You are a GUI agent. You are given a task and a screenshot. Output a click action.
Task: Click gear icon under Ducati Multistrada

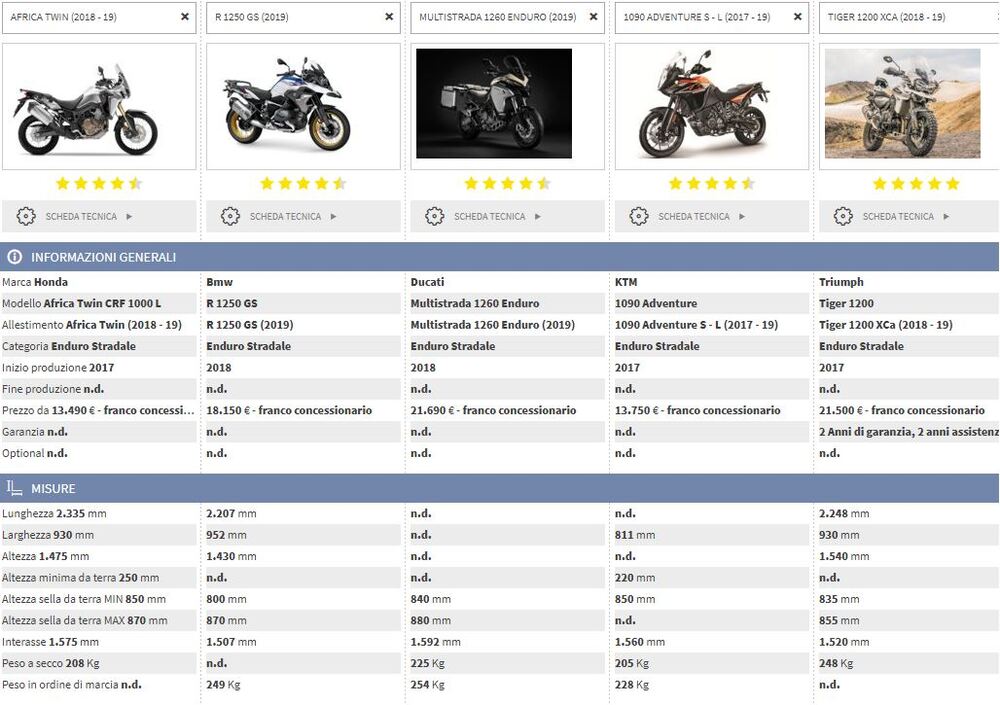(x=434, y=216)
